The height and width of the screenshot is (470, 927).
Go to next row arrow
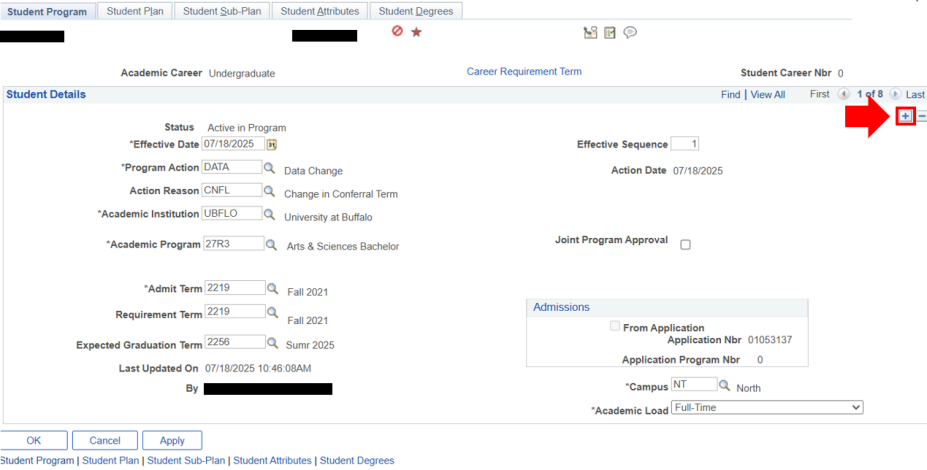pyautogui.click(x=894, y=95)
